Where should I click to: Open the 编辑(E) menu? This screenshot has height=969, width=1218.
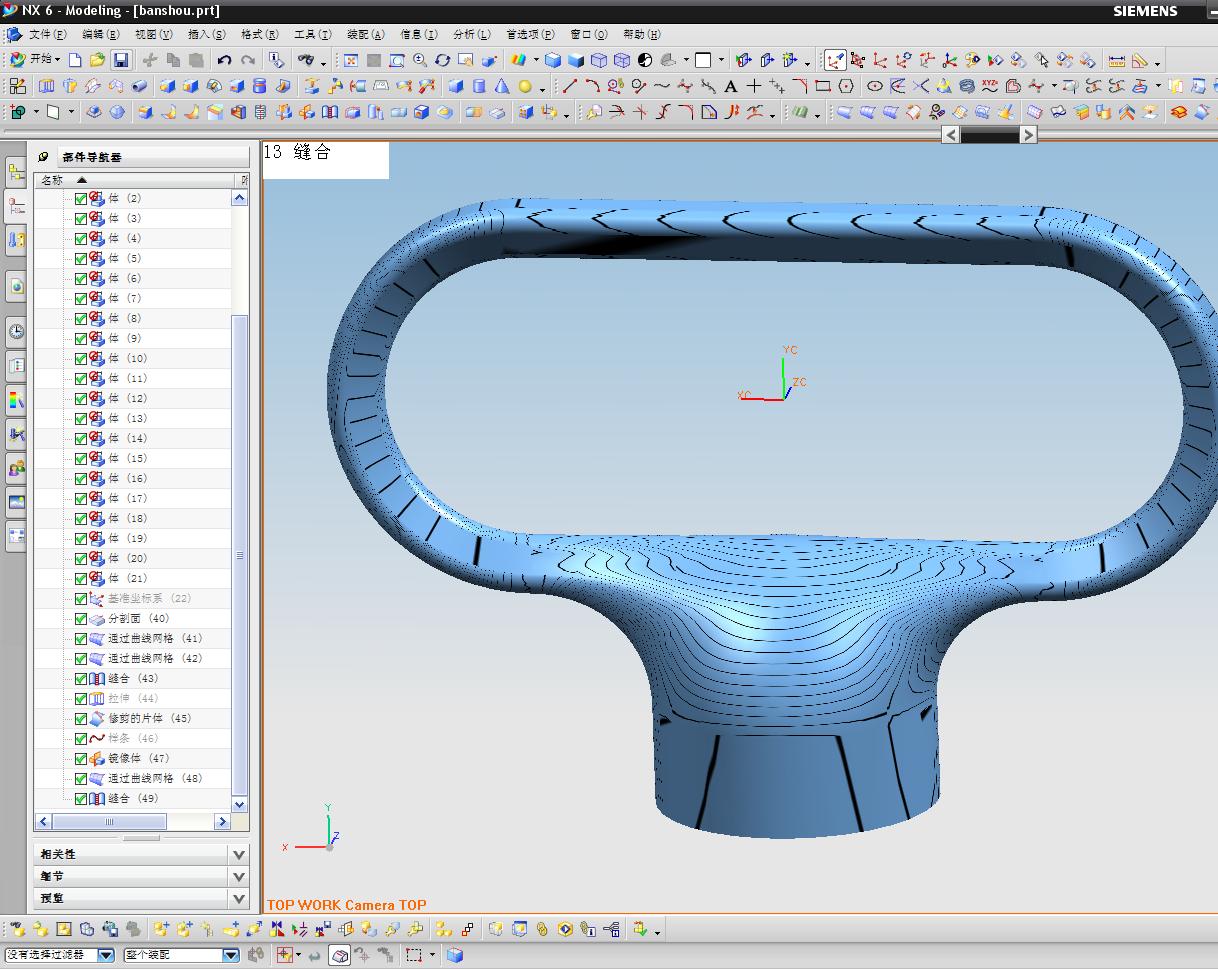[x=100, y=34]
